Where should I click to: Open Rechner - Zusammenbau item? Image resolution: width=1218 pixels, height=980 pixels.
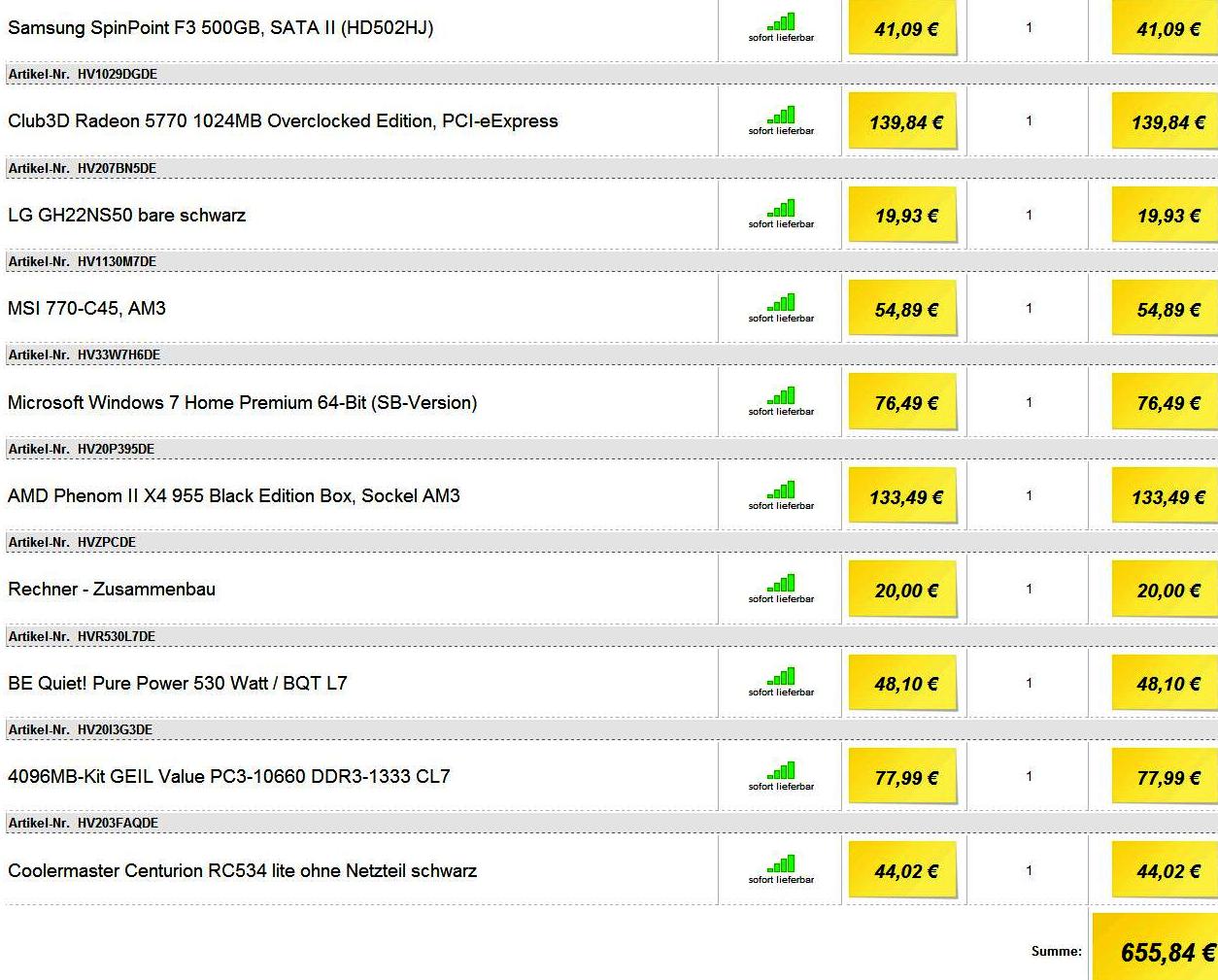pos(112,589)
